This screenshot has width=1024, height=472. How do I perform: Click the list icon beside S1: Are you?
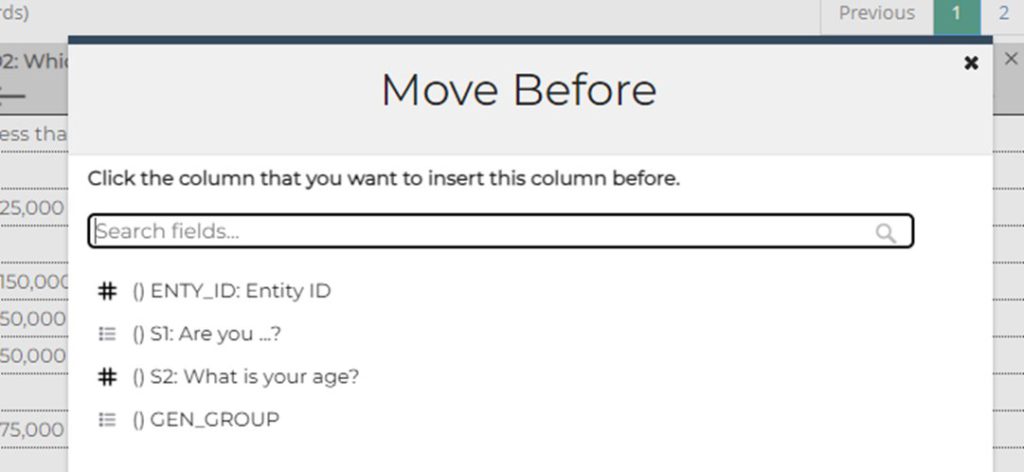[107, 334]
